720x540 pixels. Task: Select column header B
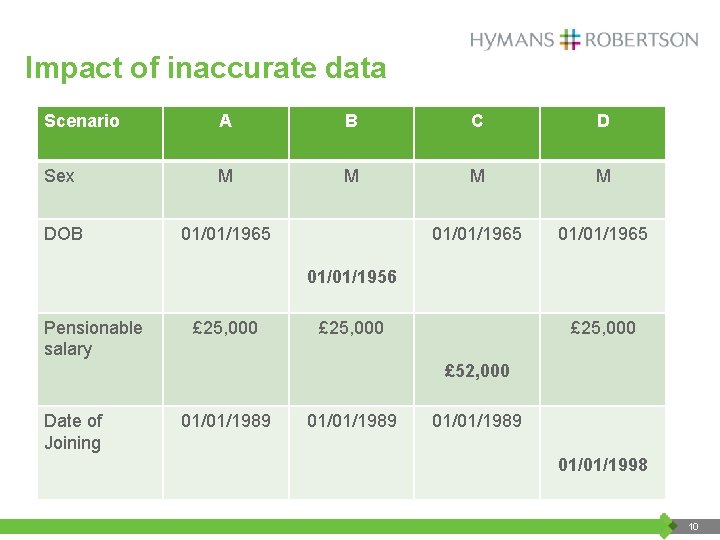(351, 121)
